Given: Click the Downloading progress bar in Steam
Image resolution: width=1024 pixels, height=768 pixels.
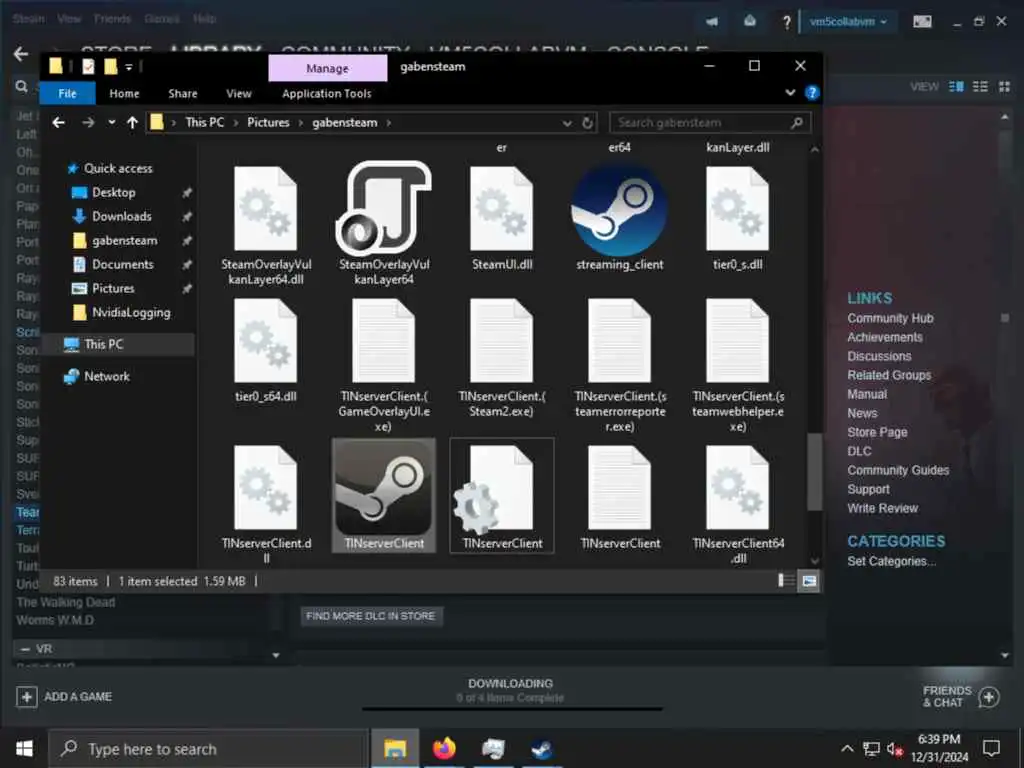Looking at the screenshot, I should coord(512,708).
